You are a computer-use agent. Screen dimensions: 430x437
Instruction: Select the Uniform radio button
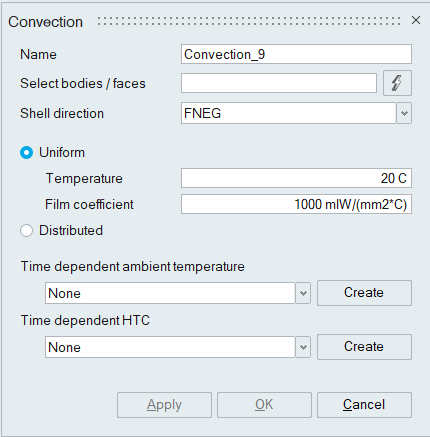(x=26, y=153)
